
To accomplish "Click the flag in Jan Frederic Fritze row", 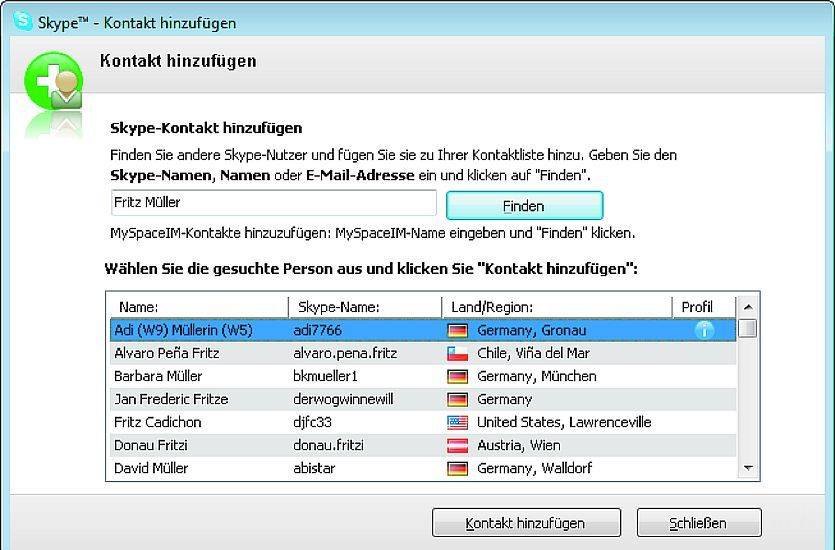I will [x=457, y=399].
